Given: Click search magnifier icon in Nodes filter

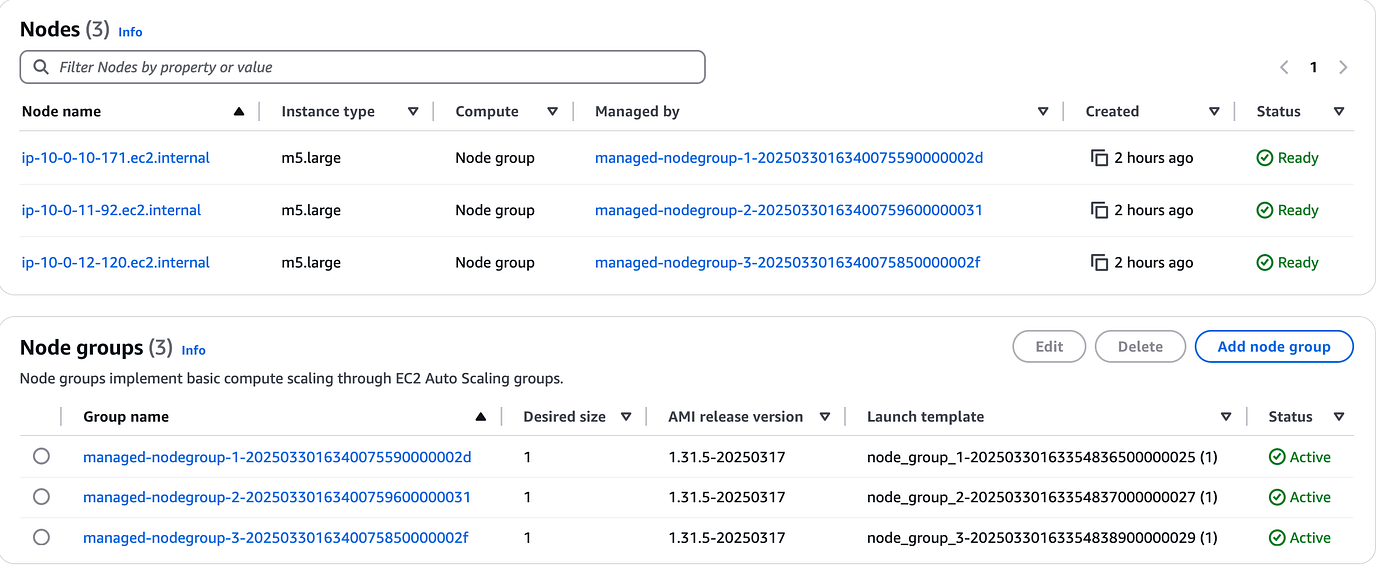Looking at the screenshot, I should (41, 67).
